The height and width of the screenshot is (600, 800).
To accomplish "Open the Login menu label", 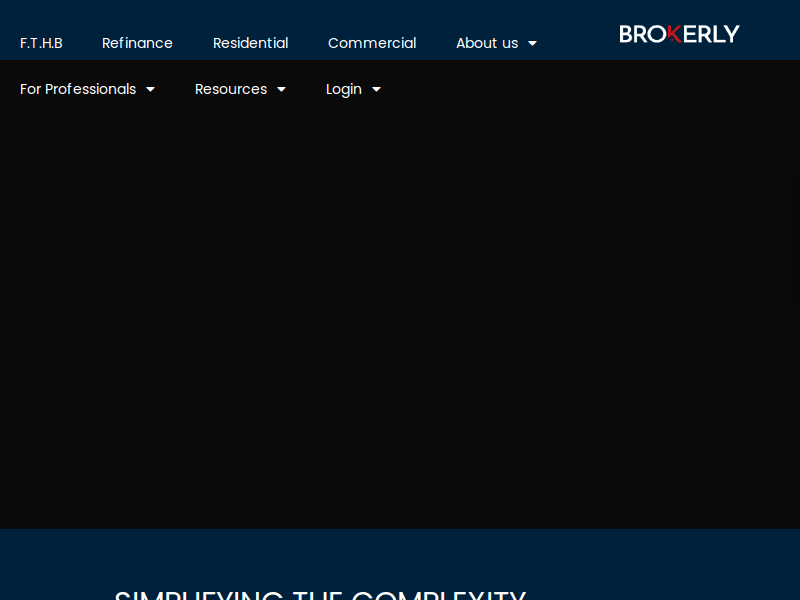I will 343,89.
